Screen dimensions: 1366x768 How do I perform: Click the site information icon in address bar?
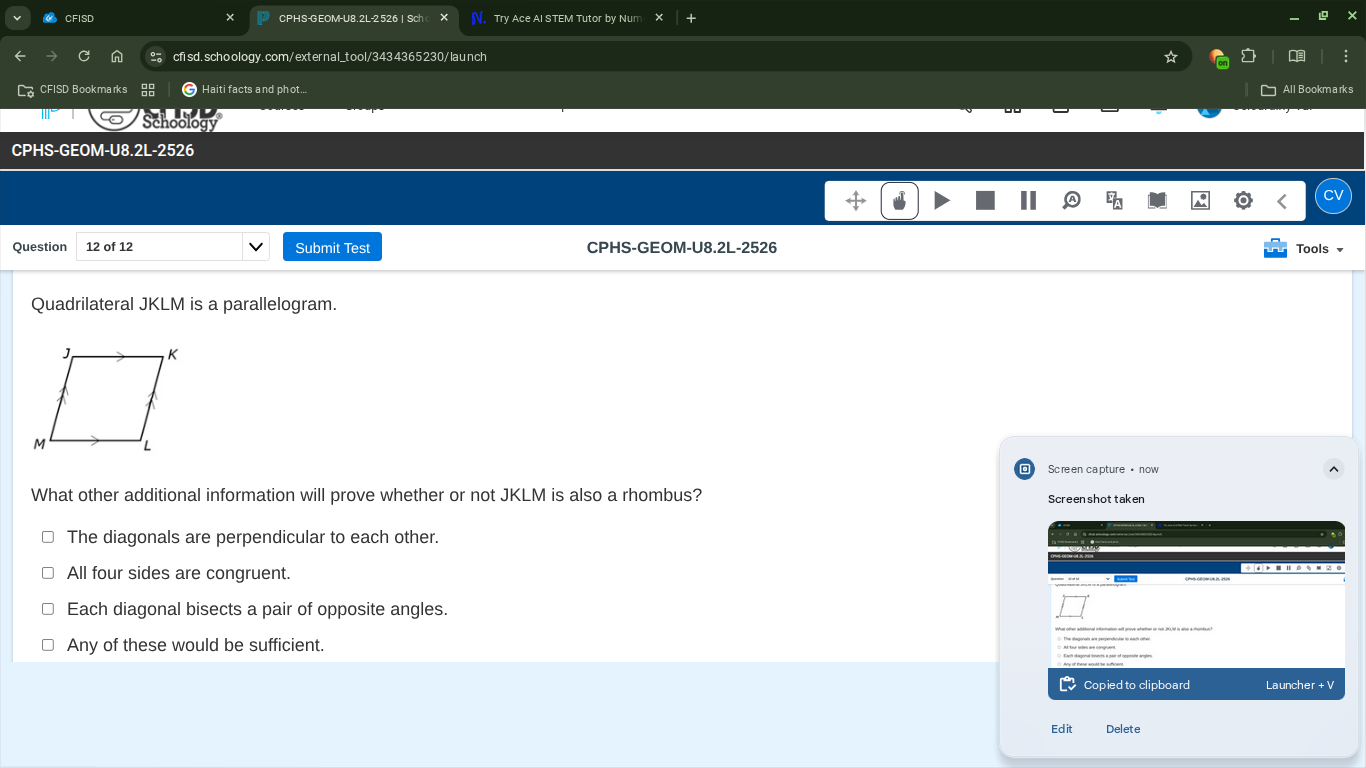coord(156,56)
